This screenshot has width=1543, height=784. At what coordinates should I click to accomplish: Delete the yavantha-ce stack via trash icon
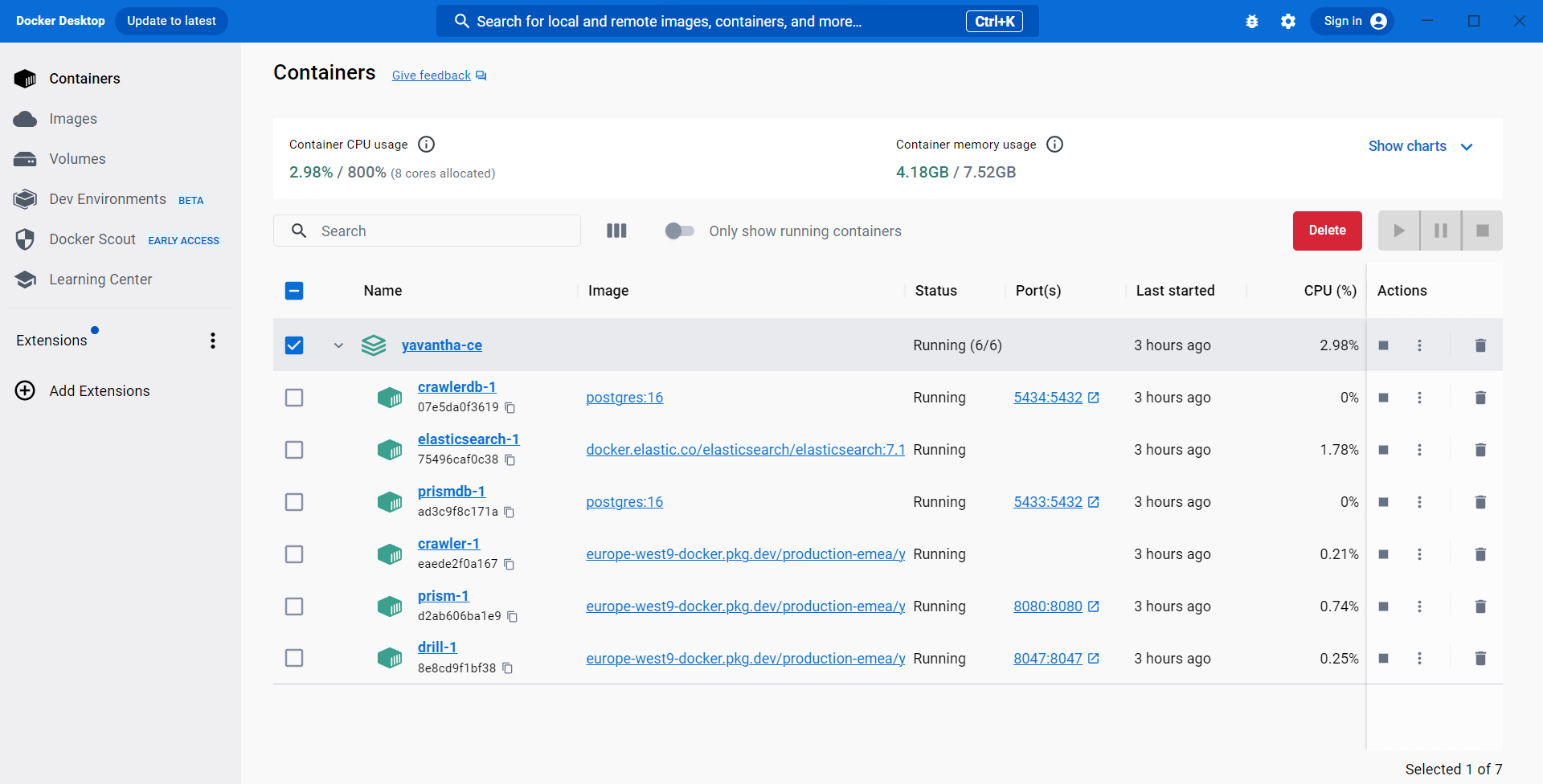point(1480,345)
